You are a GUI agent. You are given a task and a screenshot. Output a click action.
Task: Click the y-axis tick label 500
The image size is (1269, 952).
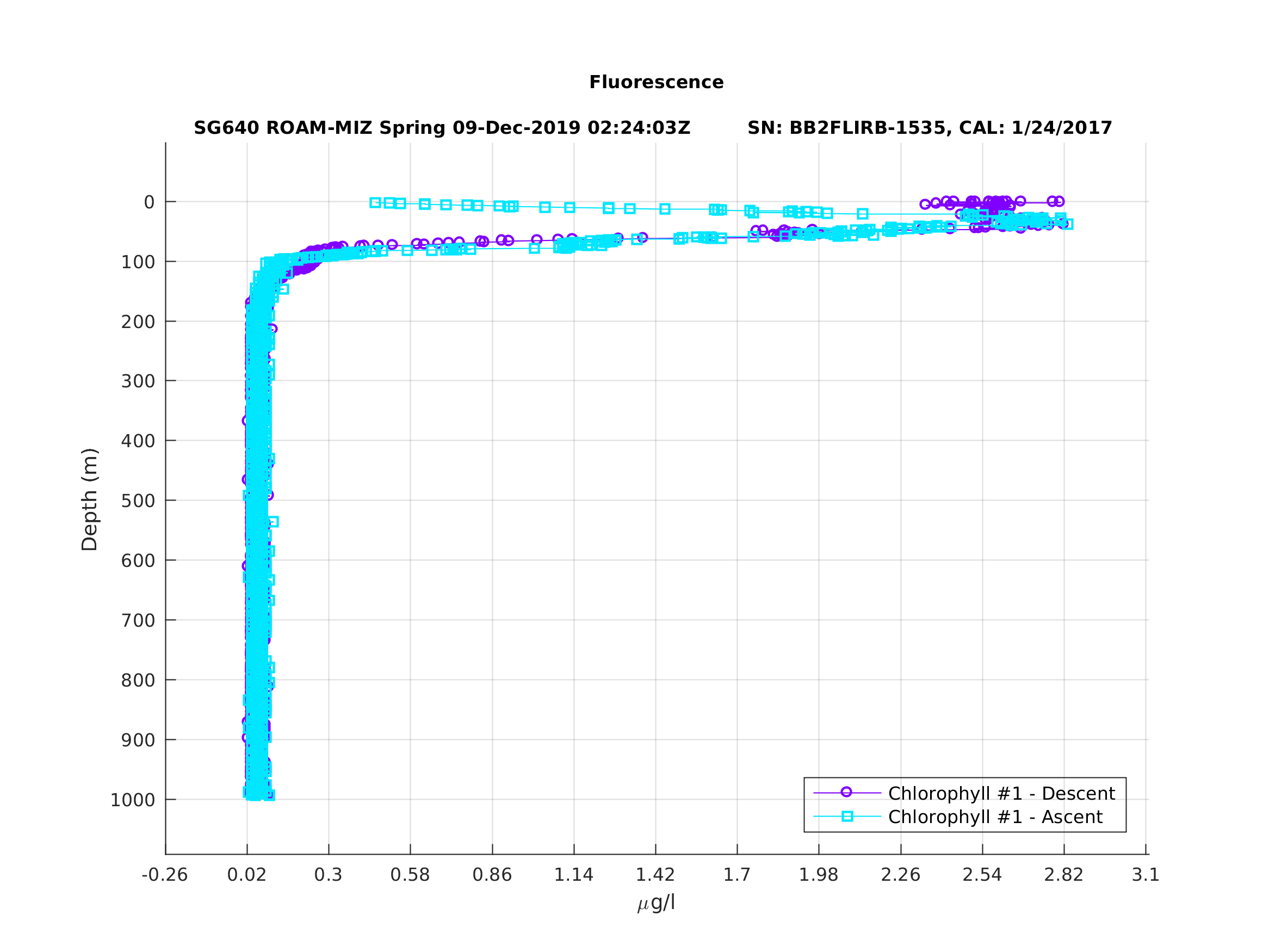click(x=138, y=501)
